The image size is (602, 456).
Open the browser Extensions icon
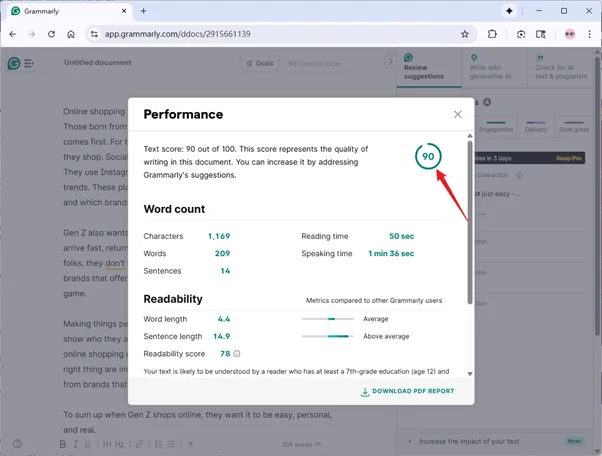pos(493,33)
